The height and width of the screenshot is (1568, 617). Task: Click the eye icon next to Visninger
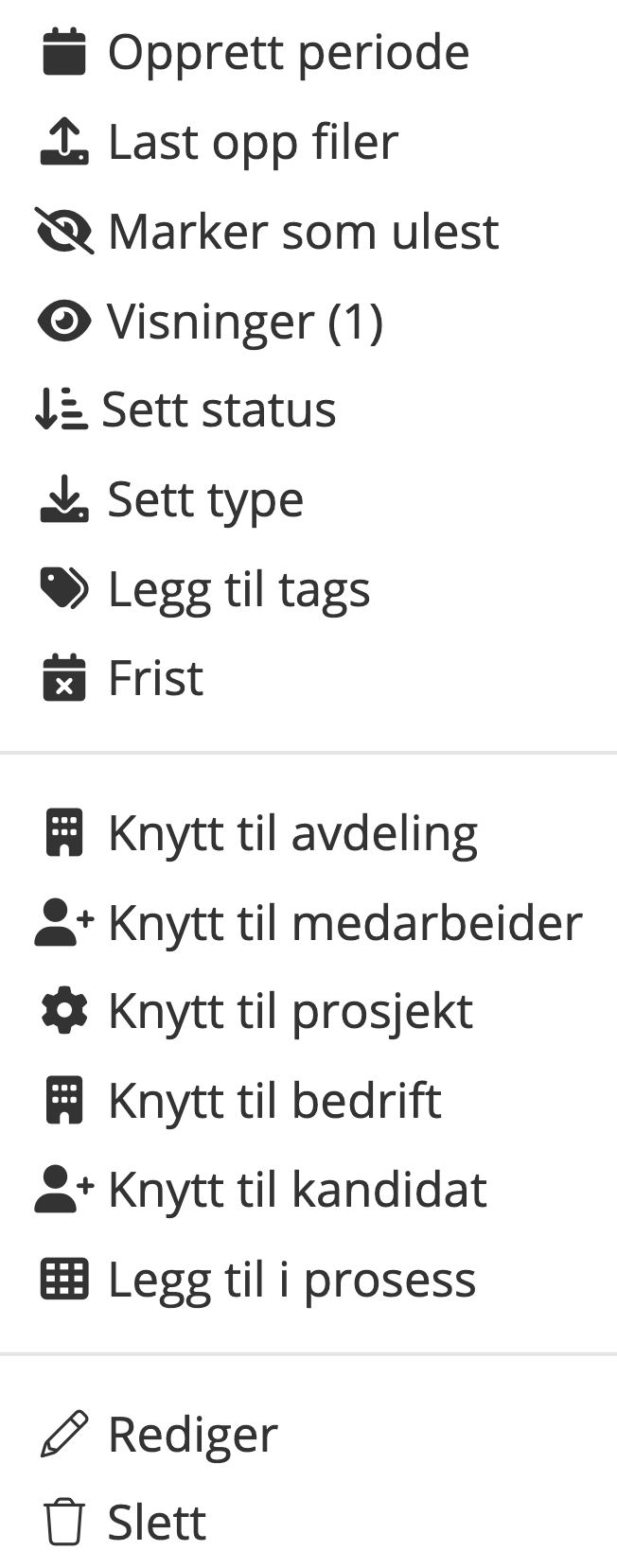coord(64,322)
